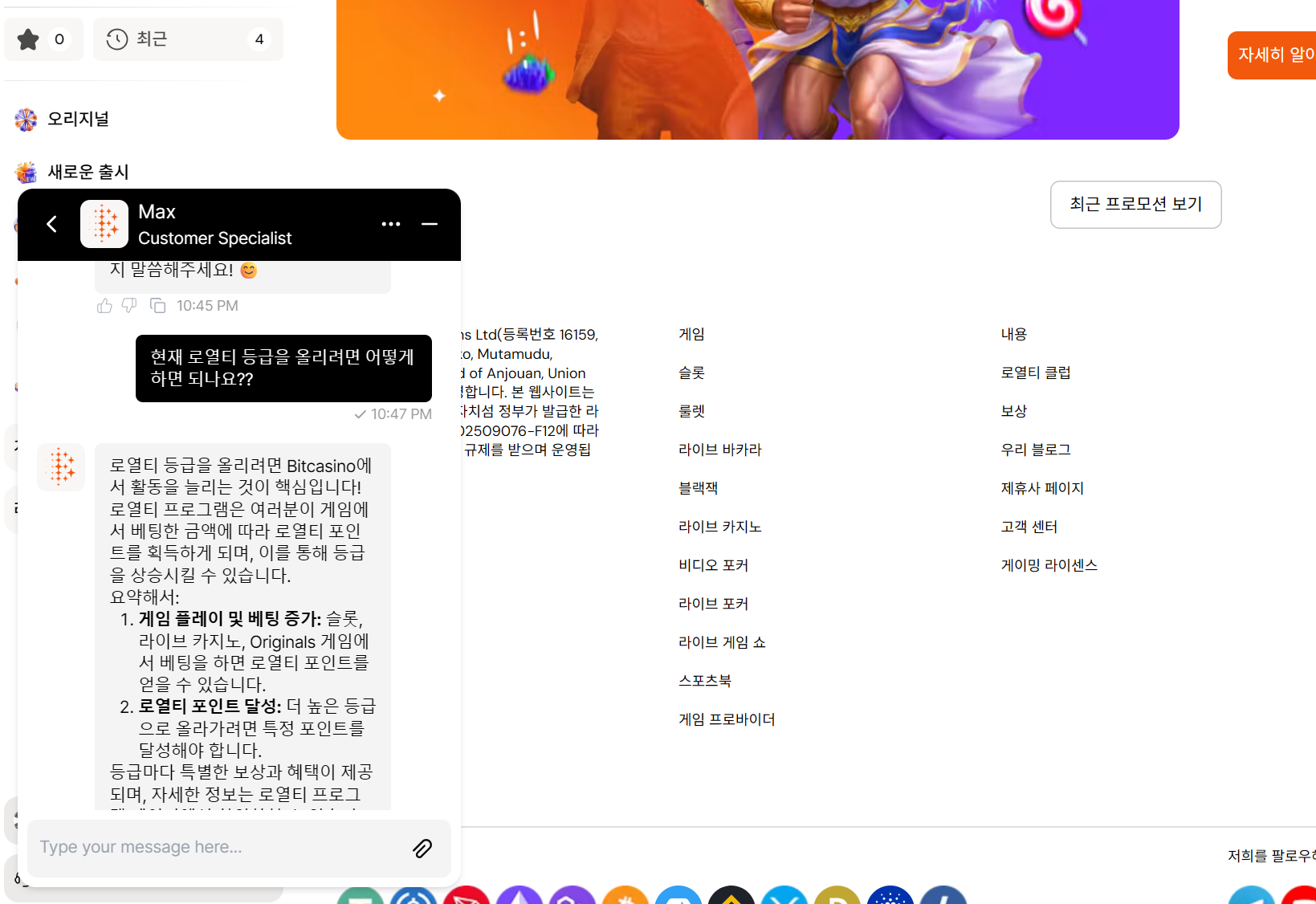The width and height of the screenshot is (1316, 904).
Task: Open the 고객 센터 footer link
Action: pyautogui.click(x=1029, y=527)
